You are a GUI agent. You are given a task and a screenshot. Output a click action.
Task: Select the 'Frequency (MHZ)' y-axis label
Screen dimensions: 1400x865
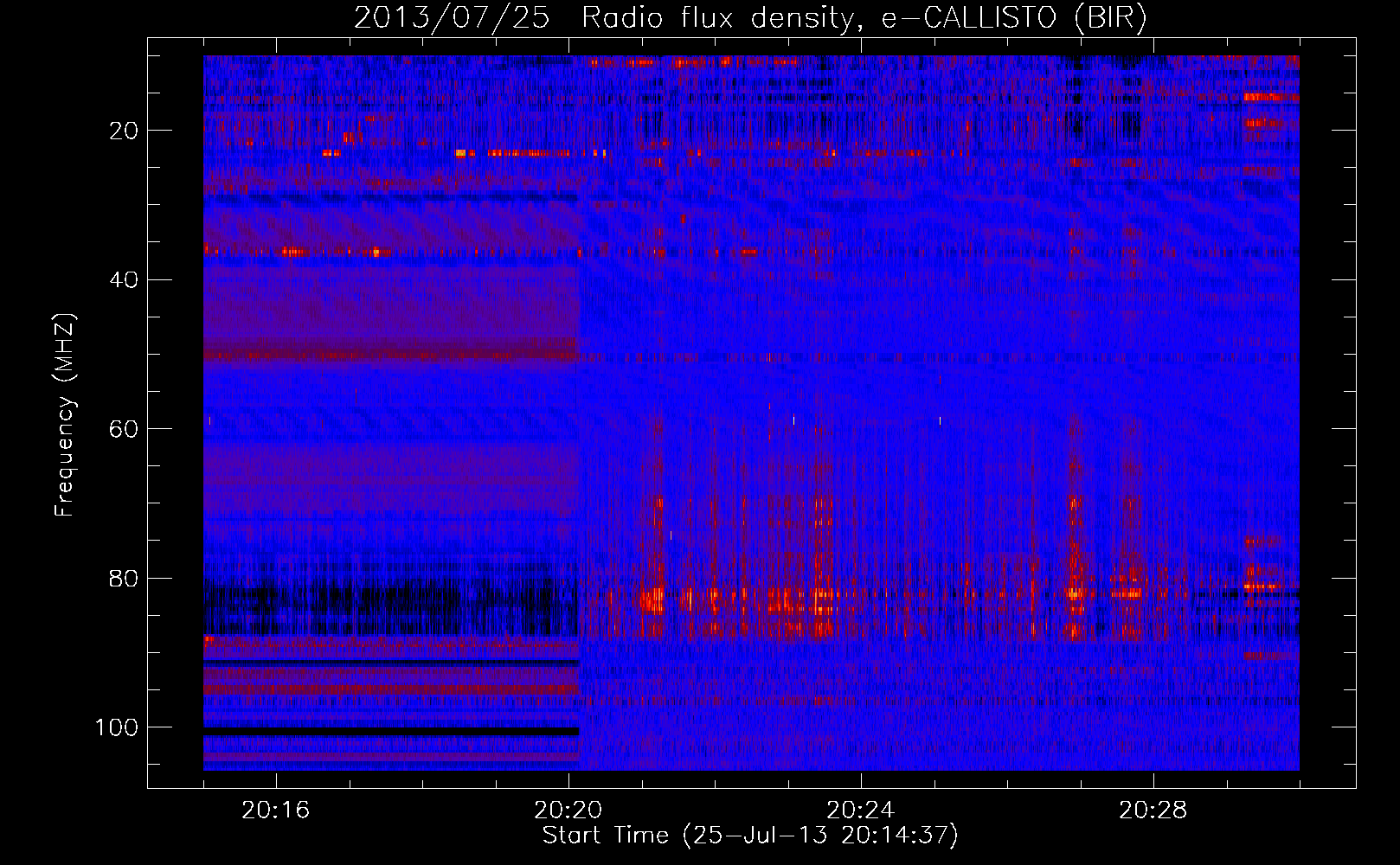pos(65,415)
